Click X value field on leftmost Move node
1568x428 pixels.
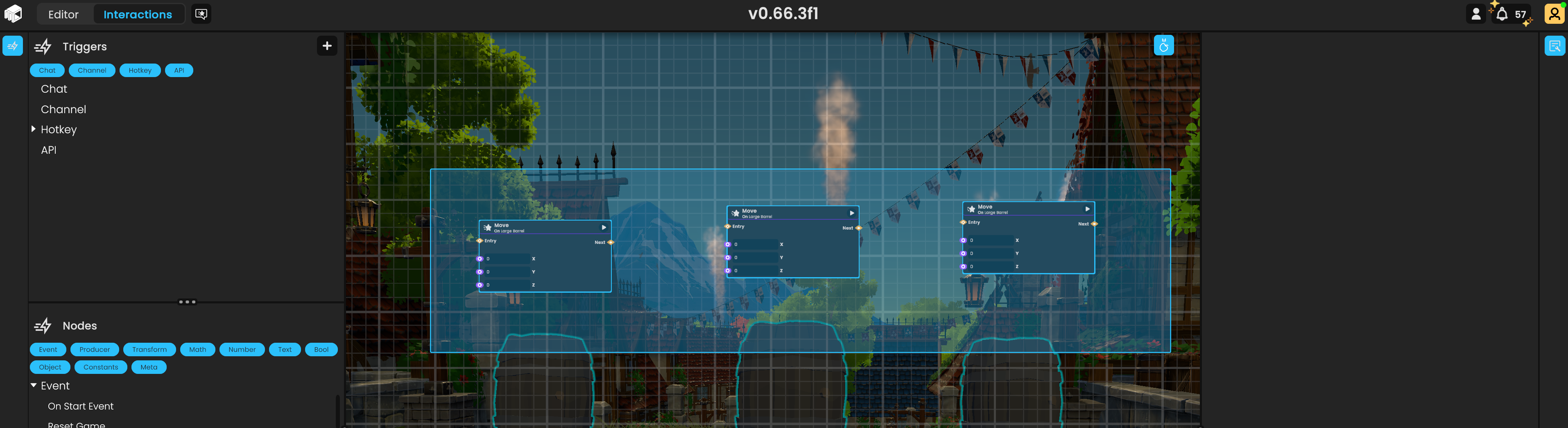508,259
